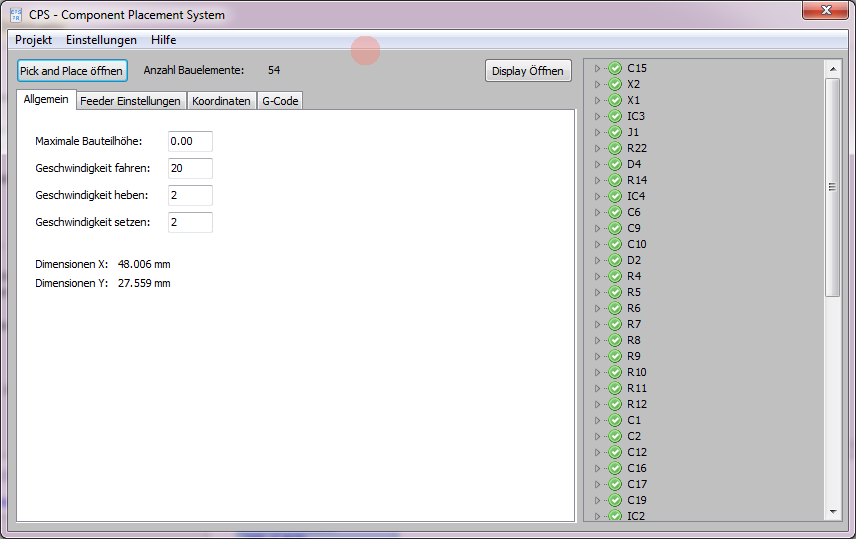Viewport: 856px width, 539px height.
Task: Click the scroll down arrow of component list
Action: coord(833,512)
